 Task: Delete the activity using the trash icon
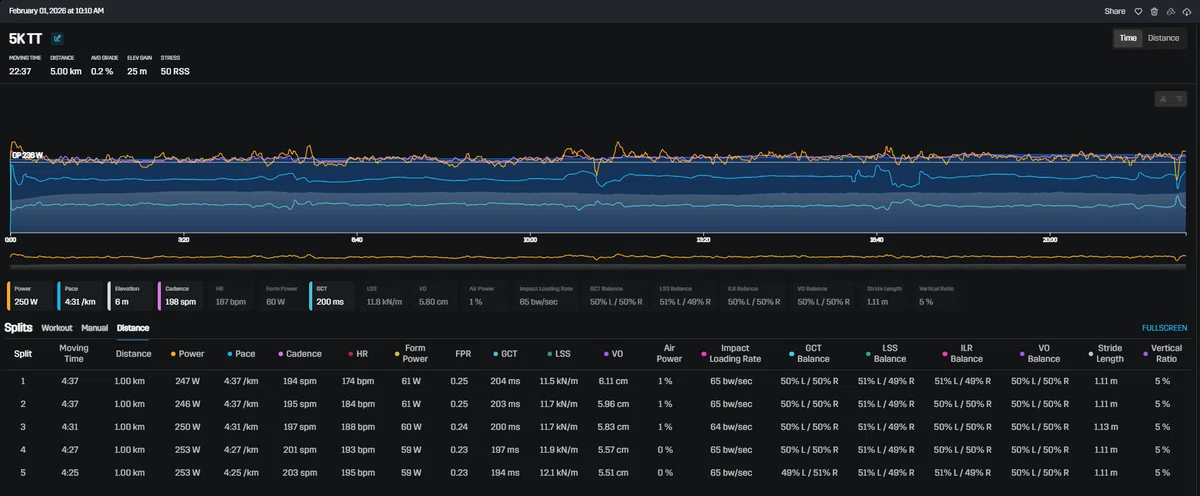point(1154,11)
